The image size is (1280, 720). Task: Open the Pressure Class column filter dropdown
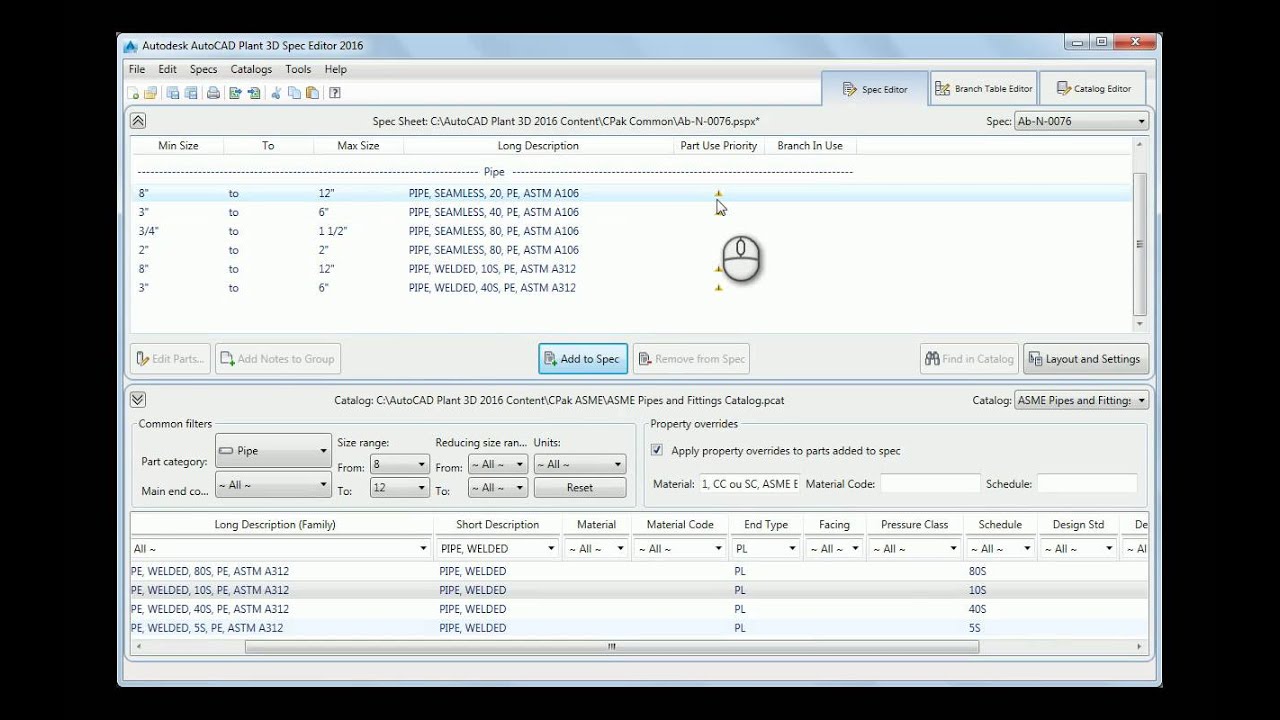tap(914, 549)
